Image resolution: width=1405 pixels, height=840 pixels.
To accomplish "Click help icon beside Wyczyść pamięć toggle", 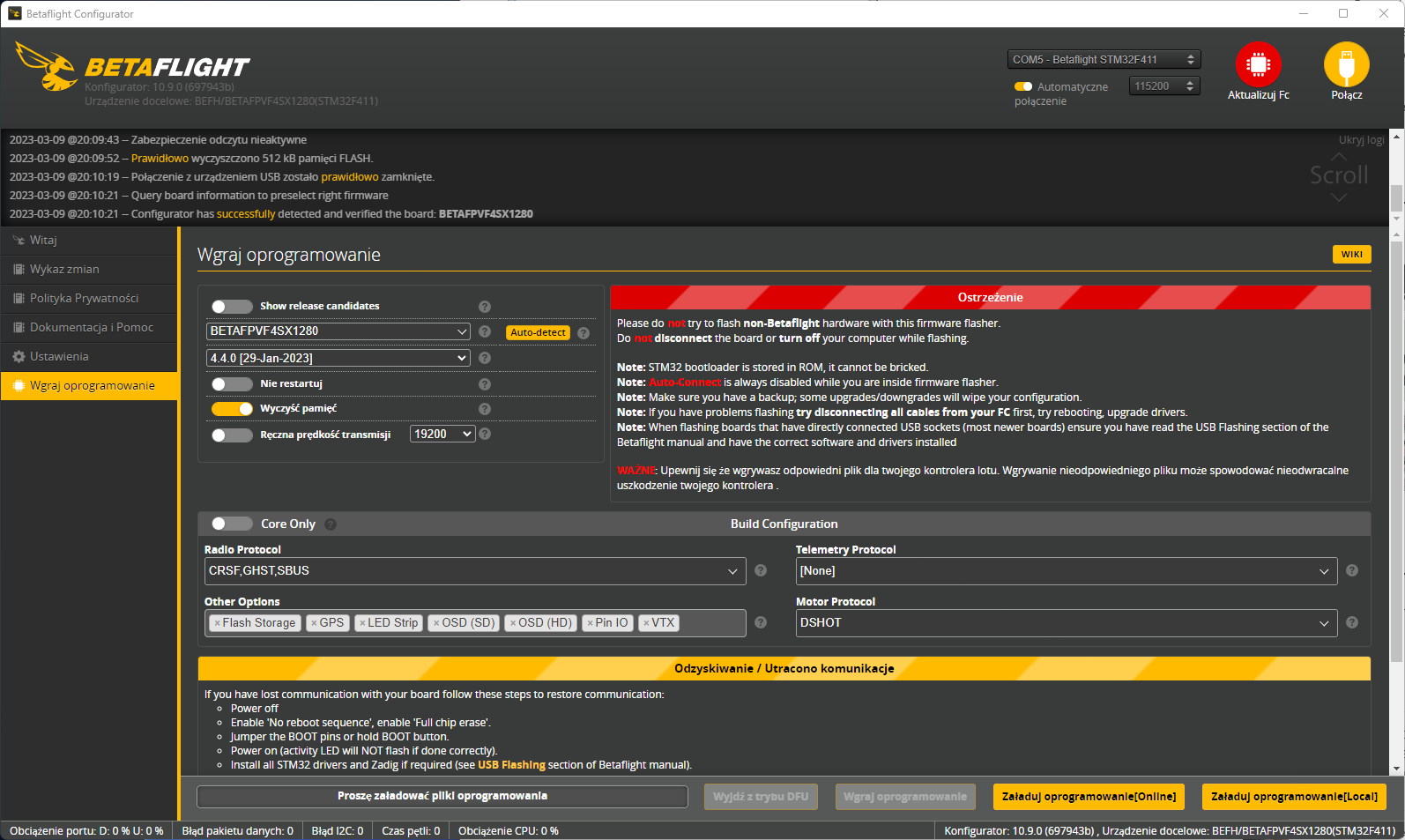I will click(x=485, y=409).
